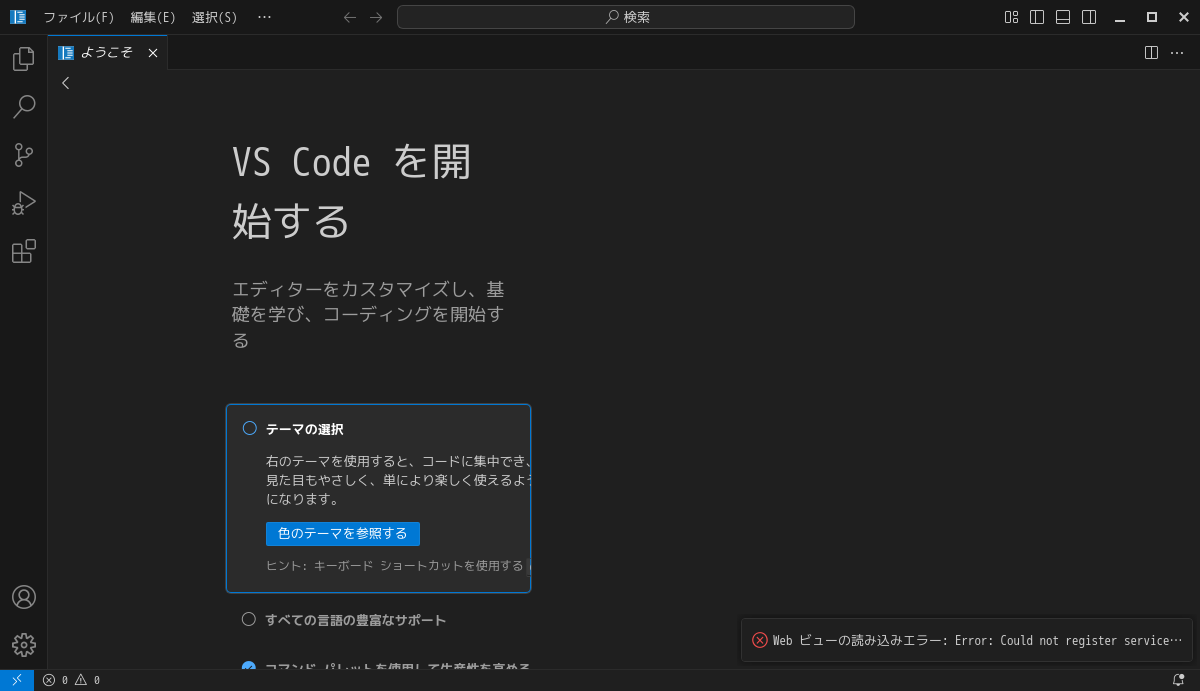Click the Web ビュー error notification text
Viewport: 1200px width, 691px height.
(x=977, y=641)
